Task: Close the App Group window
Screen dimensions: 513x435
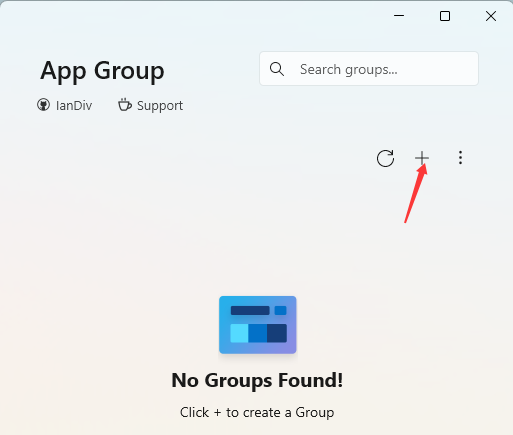Action: click(x=491, y=16)
